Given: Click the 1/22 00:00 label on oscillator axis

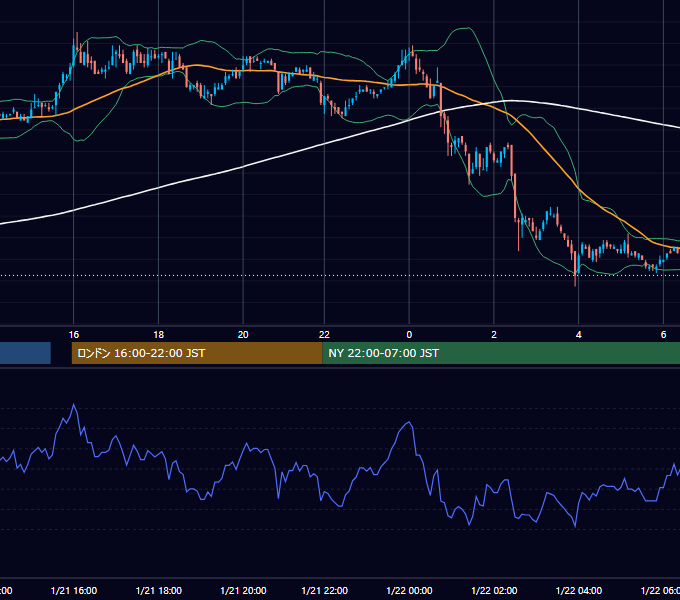Looking at the screenshot, I should tap(409, 590).
